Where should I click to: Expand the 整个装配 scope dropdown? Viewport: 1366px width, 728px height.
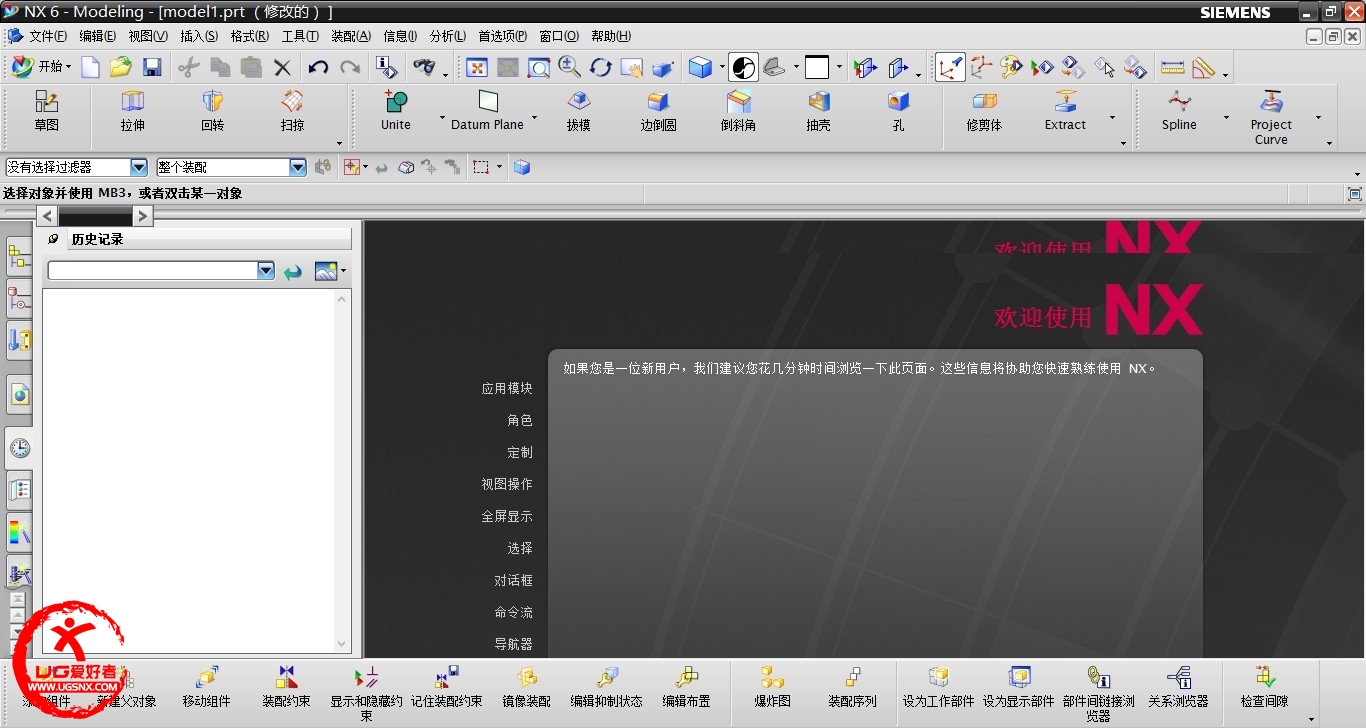click(x=297, y=168)
